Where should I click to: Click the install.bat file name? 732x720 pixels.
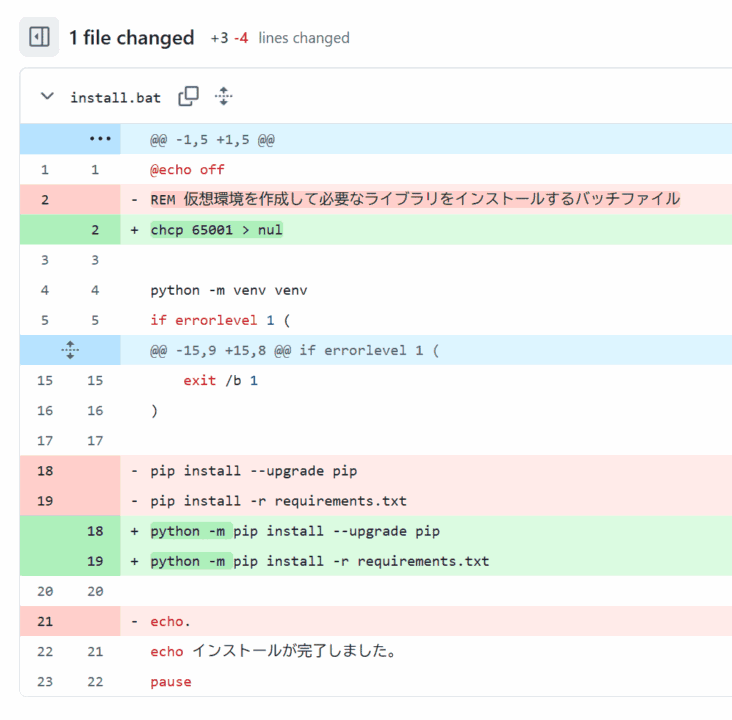click(x=115, y=98)
